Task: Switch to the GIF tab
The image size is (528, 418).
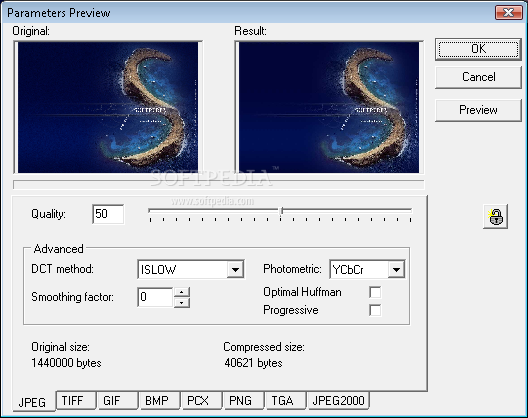Action: click(x=118, y=401)
